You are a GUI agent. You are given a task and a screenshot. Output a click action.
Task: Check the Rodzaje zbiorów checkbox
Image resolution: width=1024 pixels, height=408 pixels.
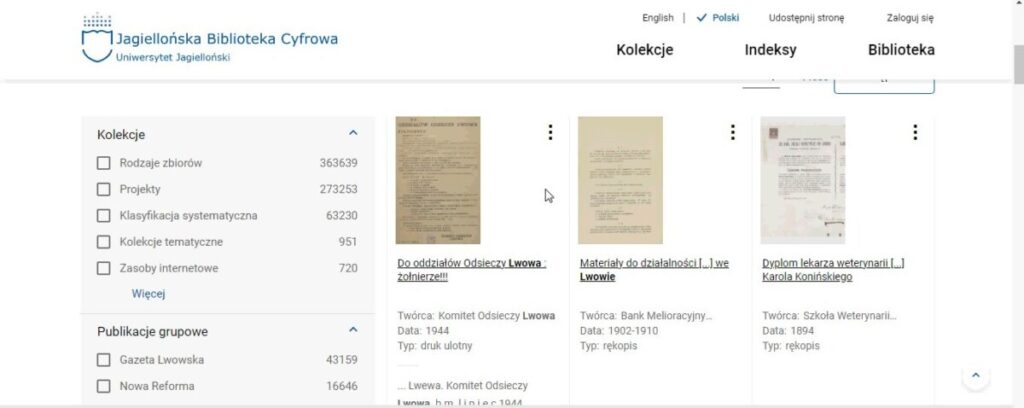(x=103, y=163)
